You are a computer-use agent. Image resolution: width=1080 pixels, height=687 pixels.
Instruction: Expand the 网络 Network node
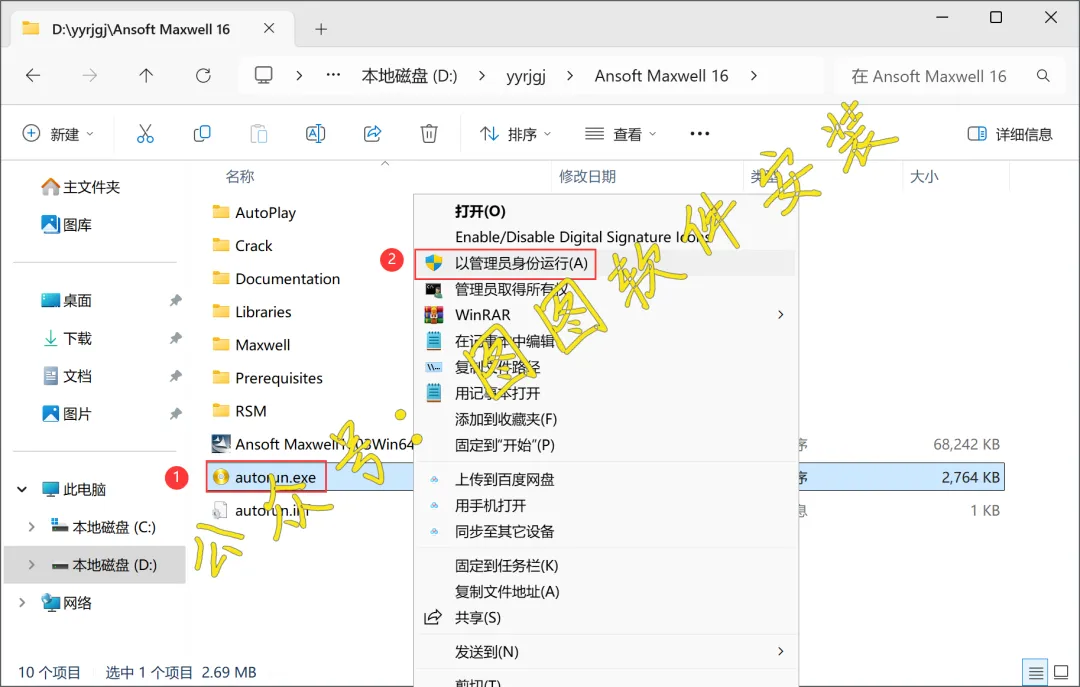(x=22, y=603)
